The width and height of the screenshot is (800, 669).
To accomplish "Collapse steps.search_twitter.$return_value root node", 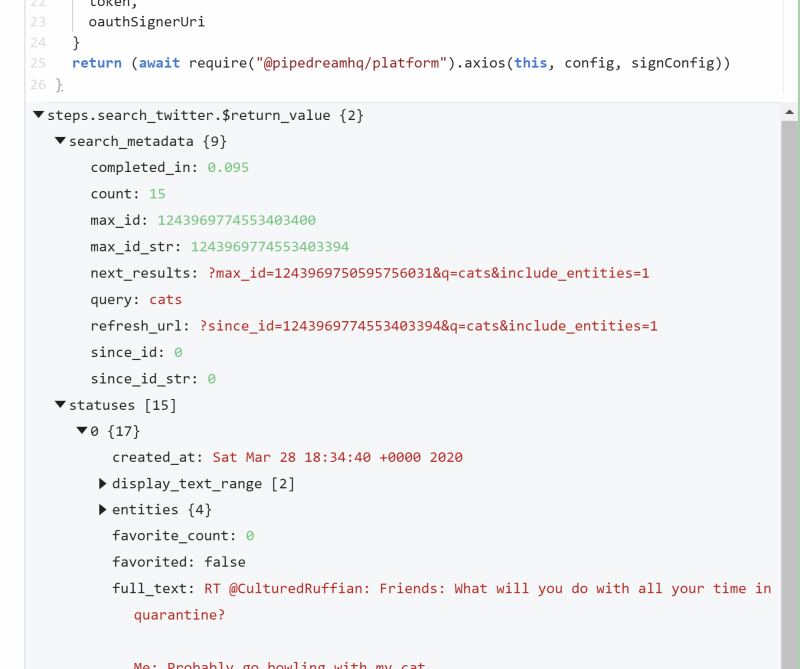I will point(38,115).
